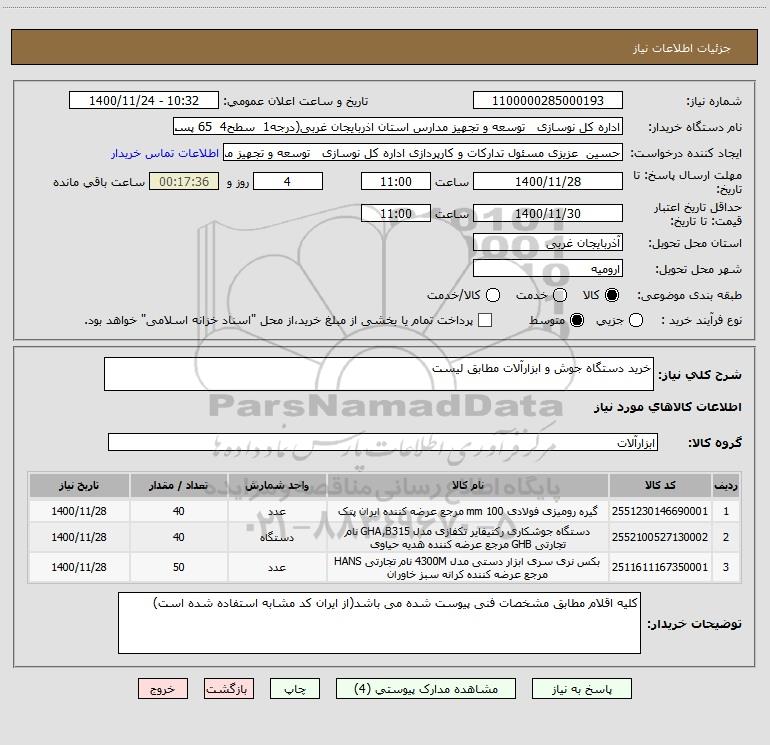
Task: Click the بازگشت back button
Action: click(229, 689)
